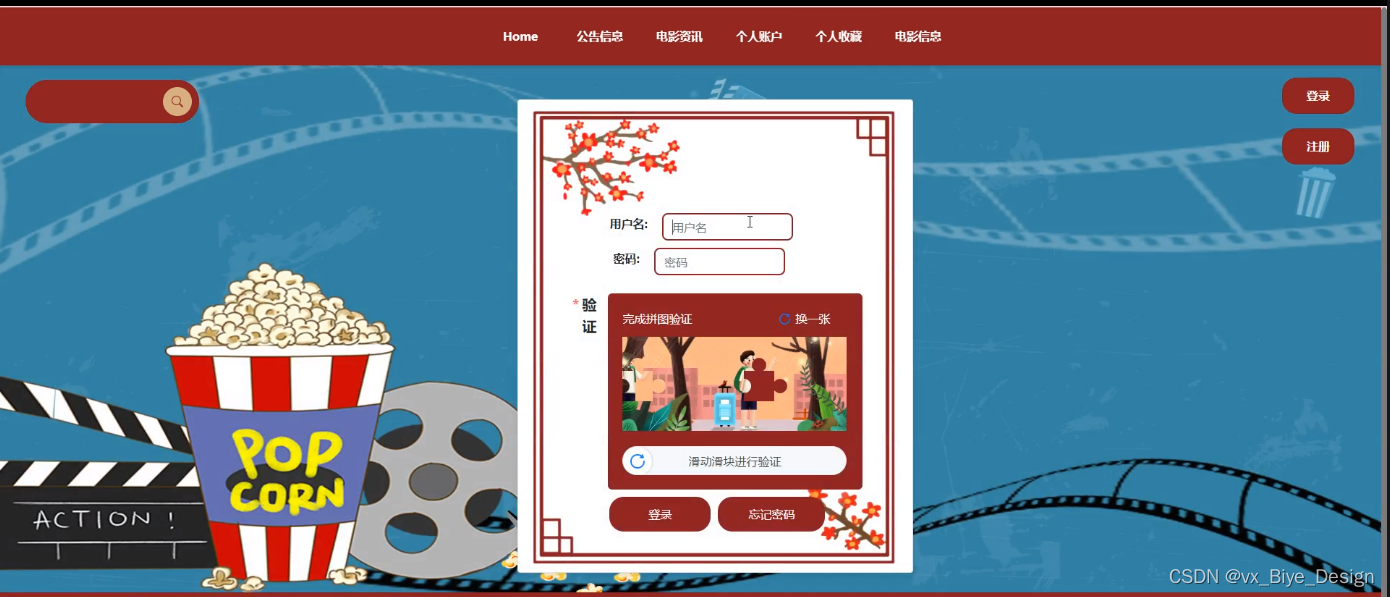The image size is (1390, 597).
Task: Click the 忘记密码 button
Action: coord(771,514)
